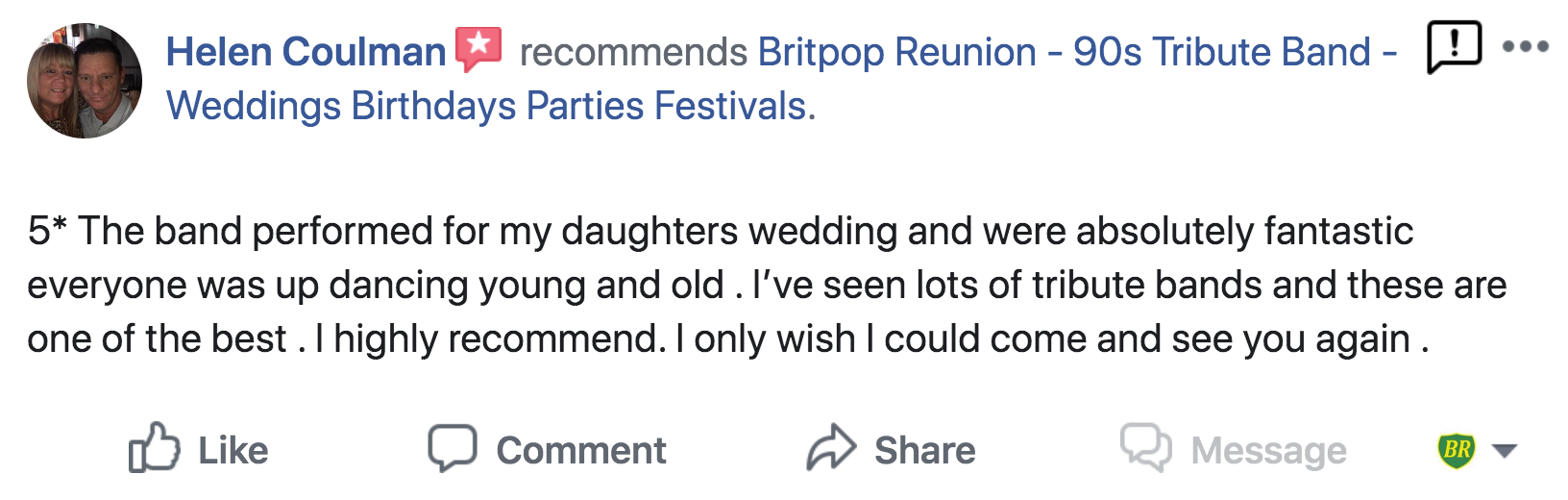Image resolution: width=1568 pixels, height=500 pixels.
Task: Select the Comment text label
Action: point(581,450)
